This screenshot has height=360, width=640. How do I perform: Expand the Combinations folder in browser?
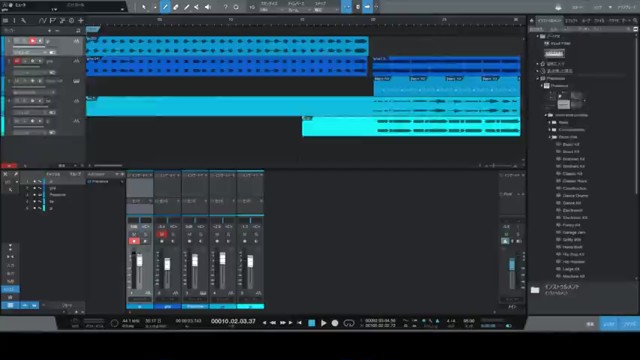550,130
